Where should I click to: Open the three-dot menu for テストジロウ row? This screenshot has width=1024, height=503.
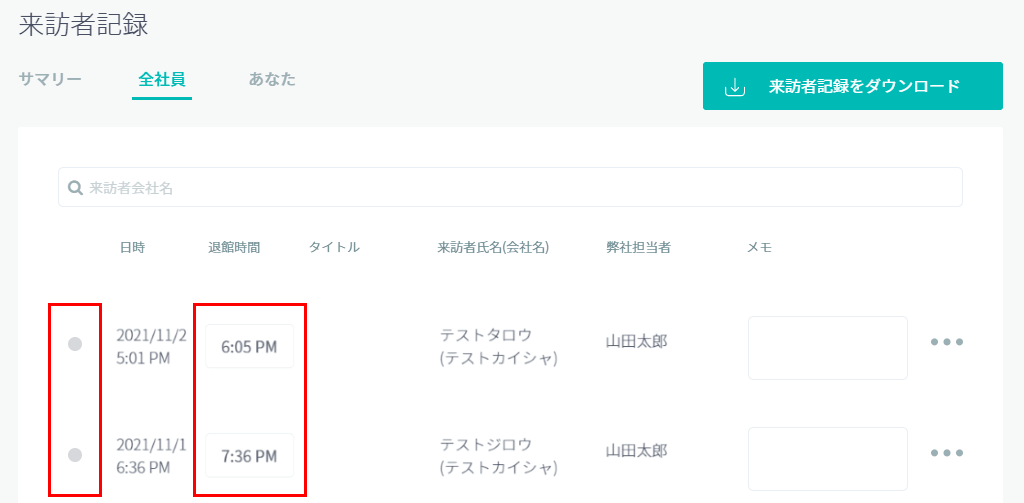(x=947, y=453)
